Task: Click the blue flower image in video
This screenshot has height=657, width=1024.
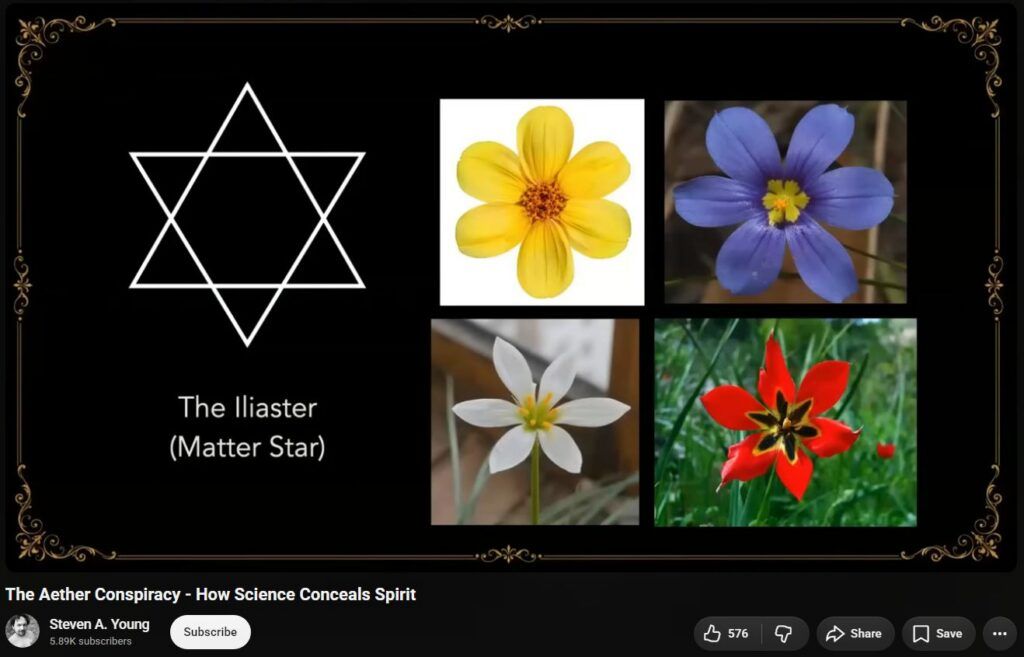Action: [x=785, y=202]
